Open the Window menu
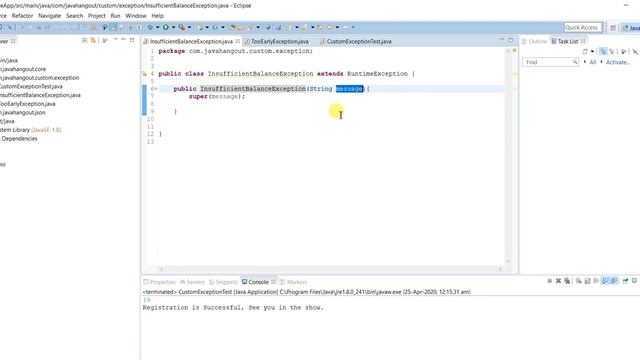 click(x=136, y=16)
